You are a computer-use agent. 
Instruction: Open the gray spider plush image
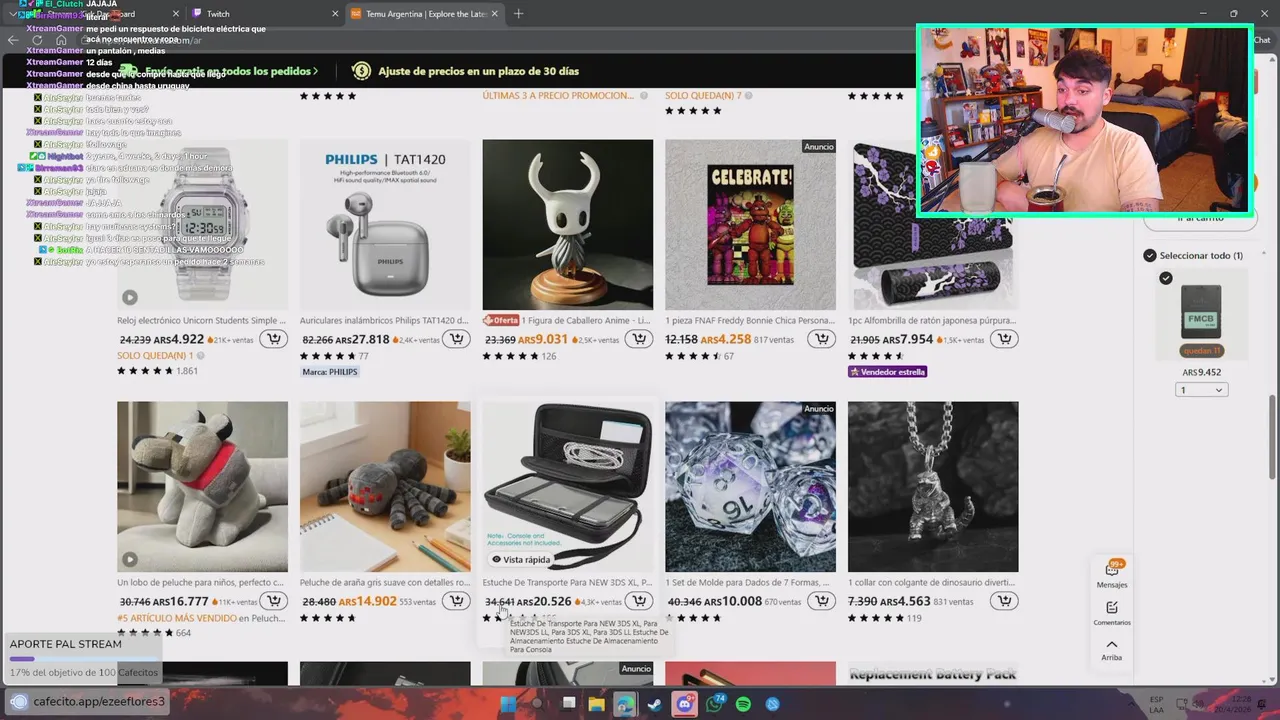385,487
